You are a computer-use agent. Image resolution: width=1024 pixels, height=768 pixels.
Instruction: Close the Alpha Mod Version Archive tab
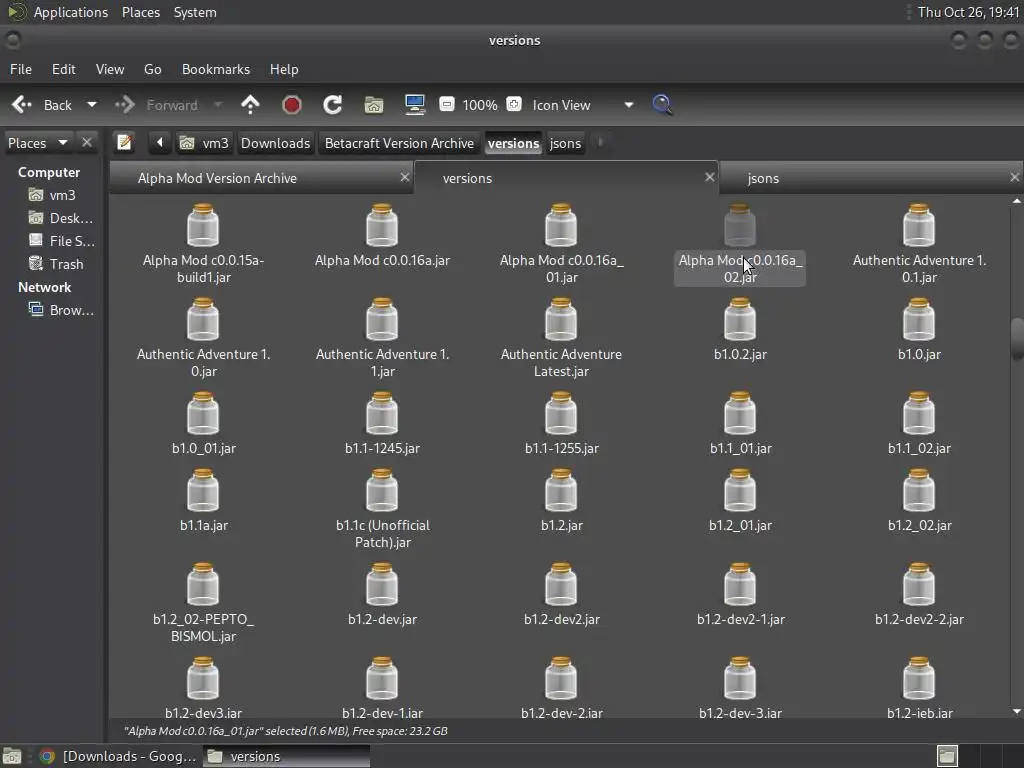pos(405,177)
